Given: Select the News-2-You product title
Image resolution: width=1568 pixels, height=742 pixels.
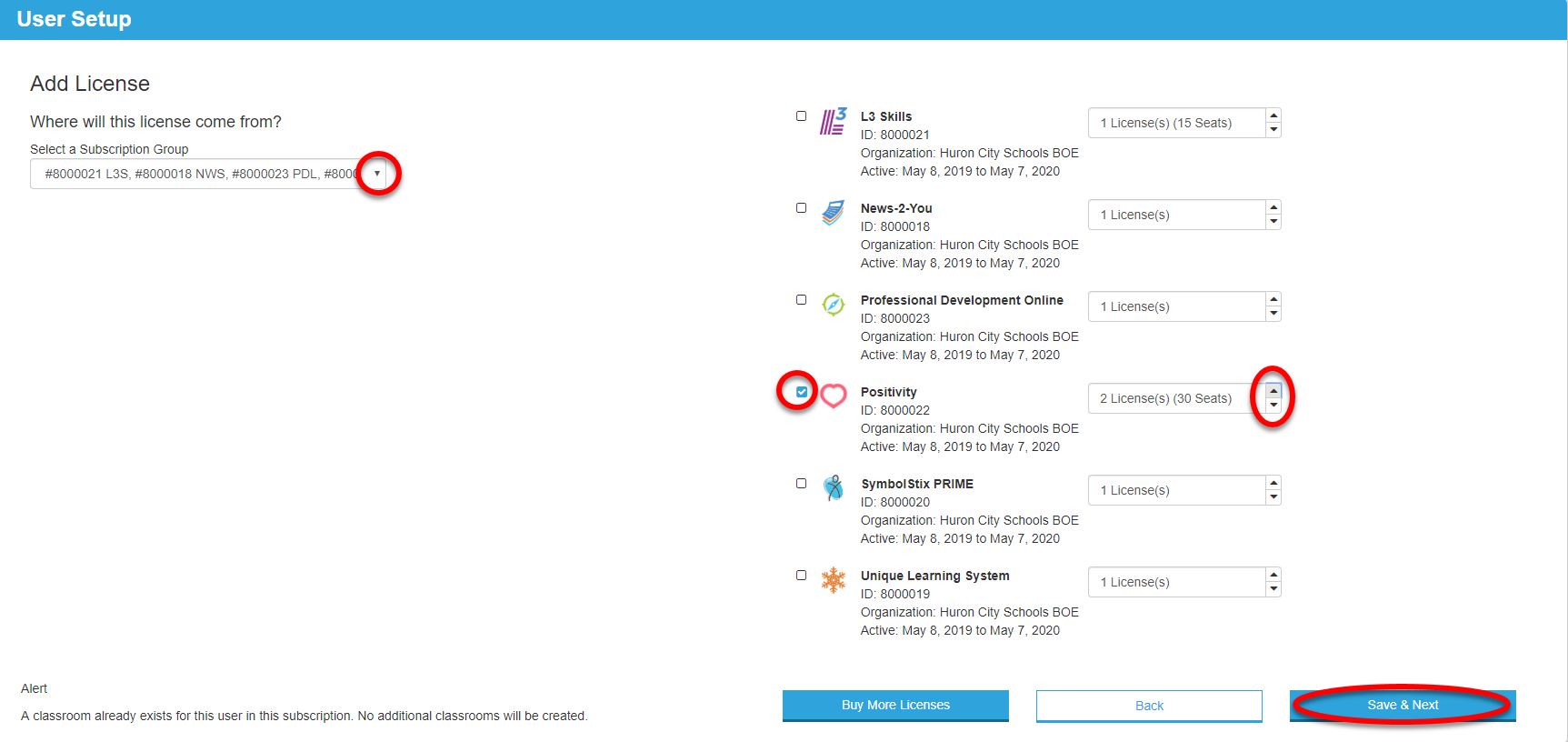Looking at the screenshot, I should pyautogui.click(x=896, y=208).
